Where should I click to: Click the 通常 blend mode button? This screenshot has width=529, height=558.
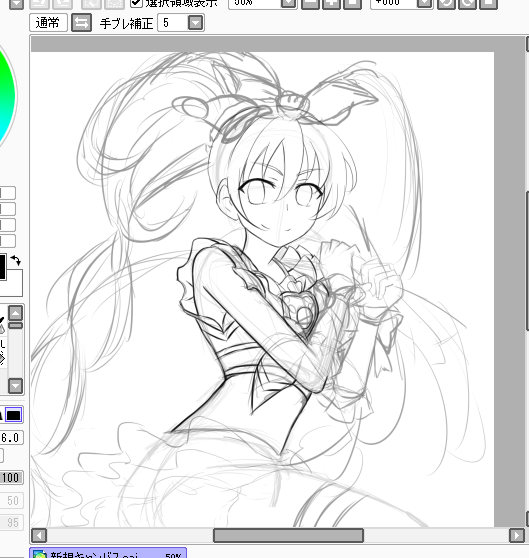click(48, 23)
